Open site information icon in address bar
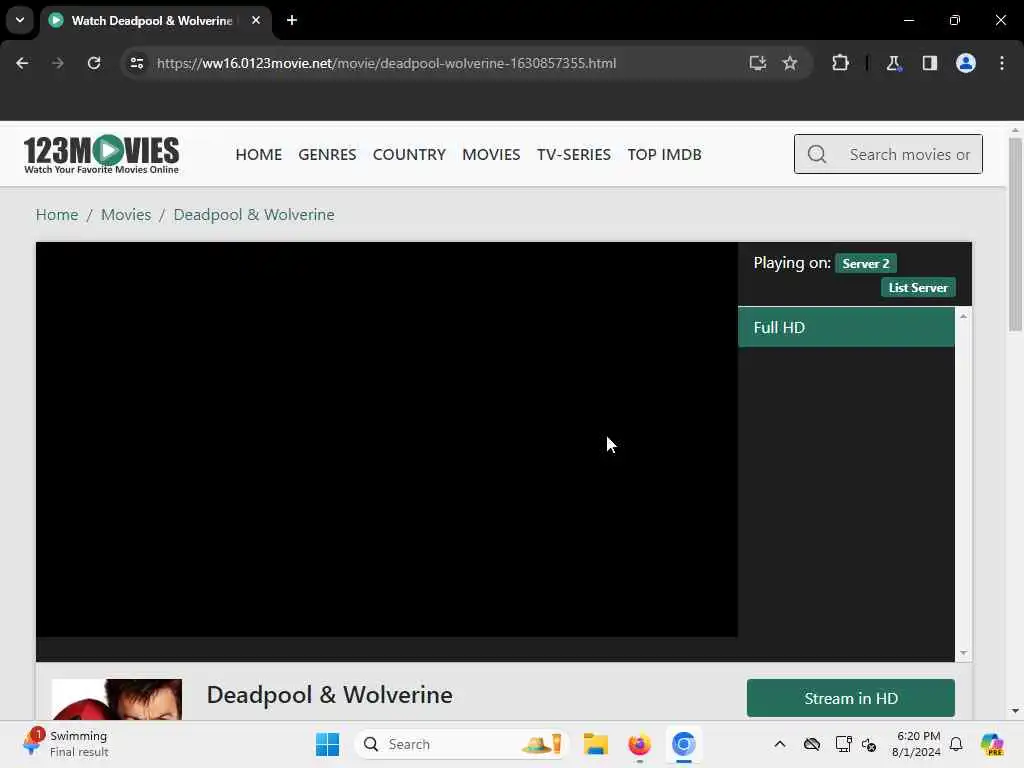Viewport: 1024px width, 768px height. click(136, 63)
